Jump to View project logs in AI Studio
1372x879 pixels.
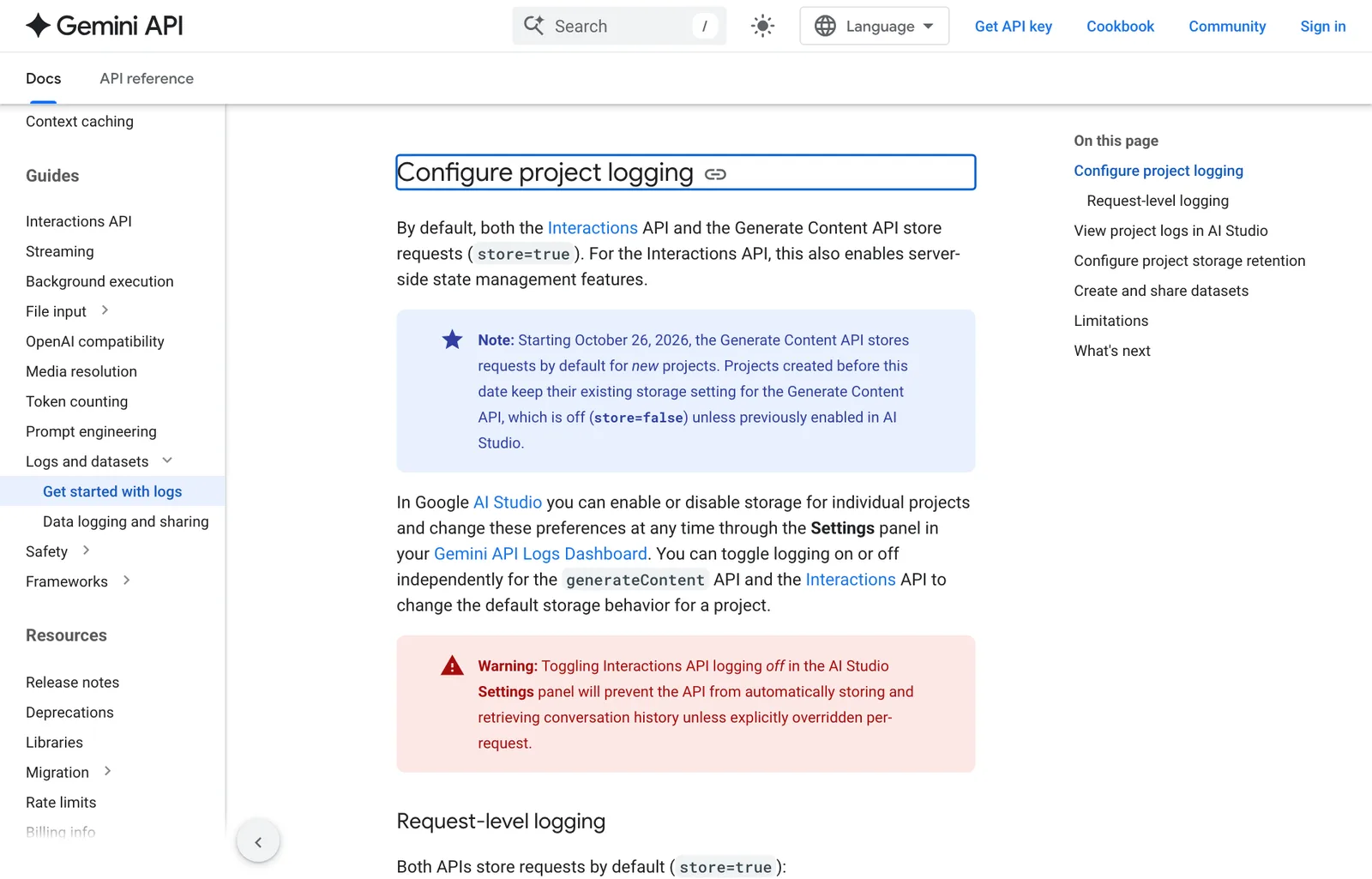(x=1170, y=231)
